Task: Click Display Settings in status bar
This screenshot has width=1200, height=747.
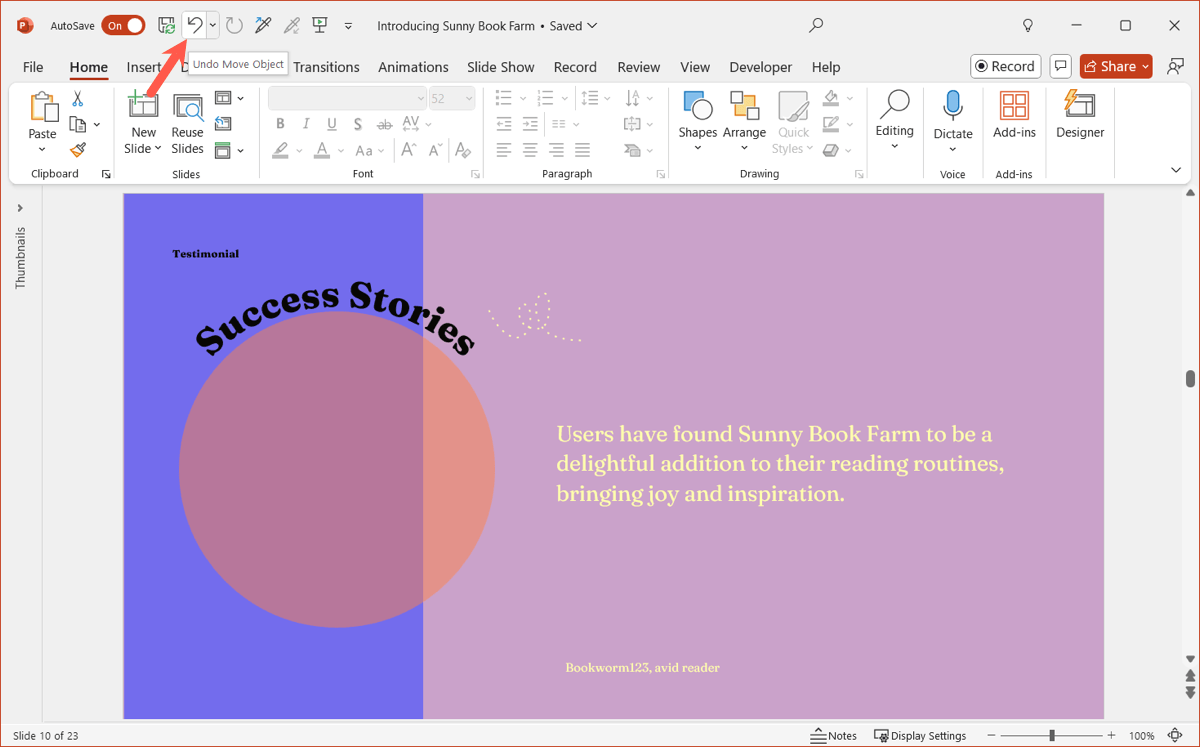Action: tap(921, 735)
